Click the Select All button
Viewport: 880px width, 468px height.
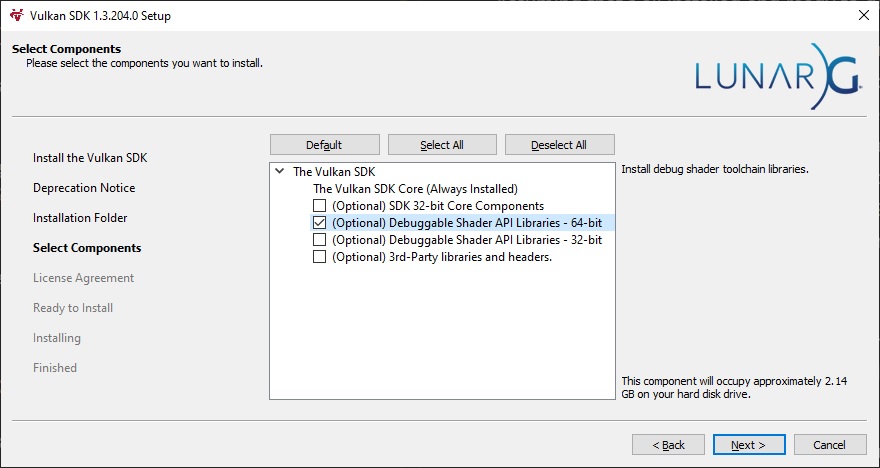coord(442,145)
